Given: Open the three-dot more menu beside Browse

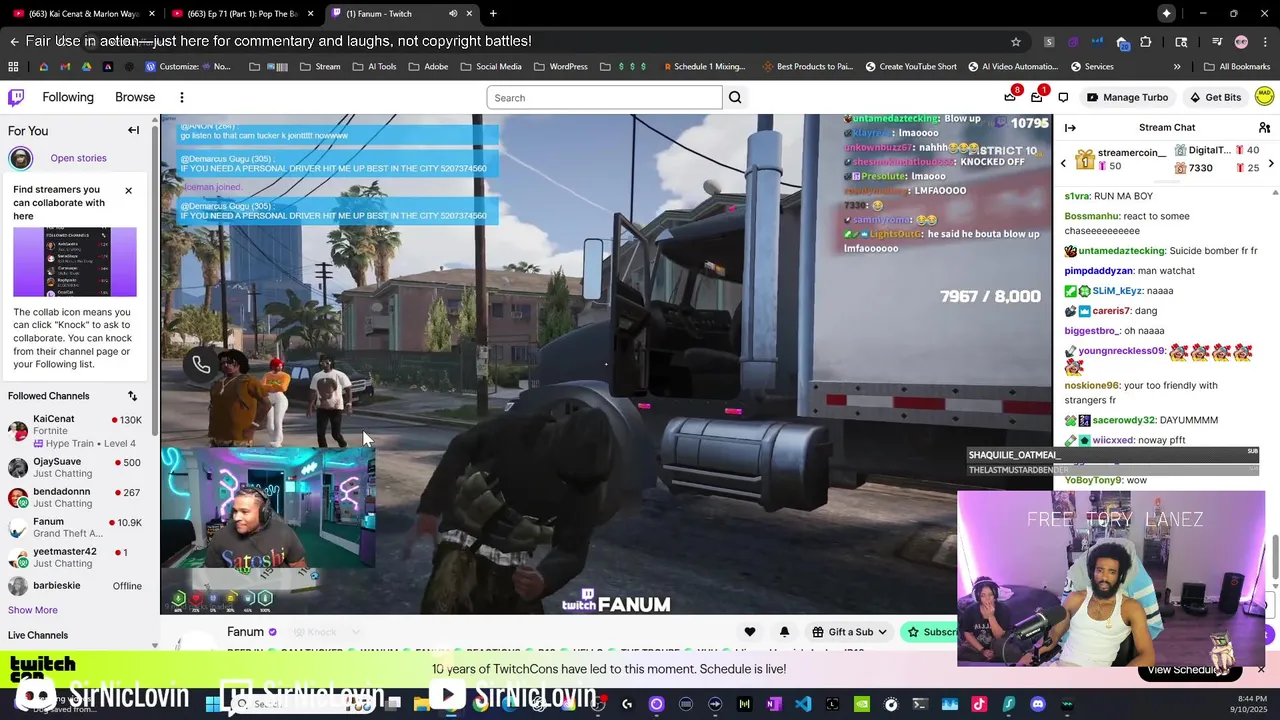Looking at the screenshot, I should point(182,97).
